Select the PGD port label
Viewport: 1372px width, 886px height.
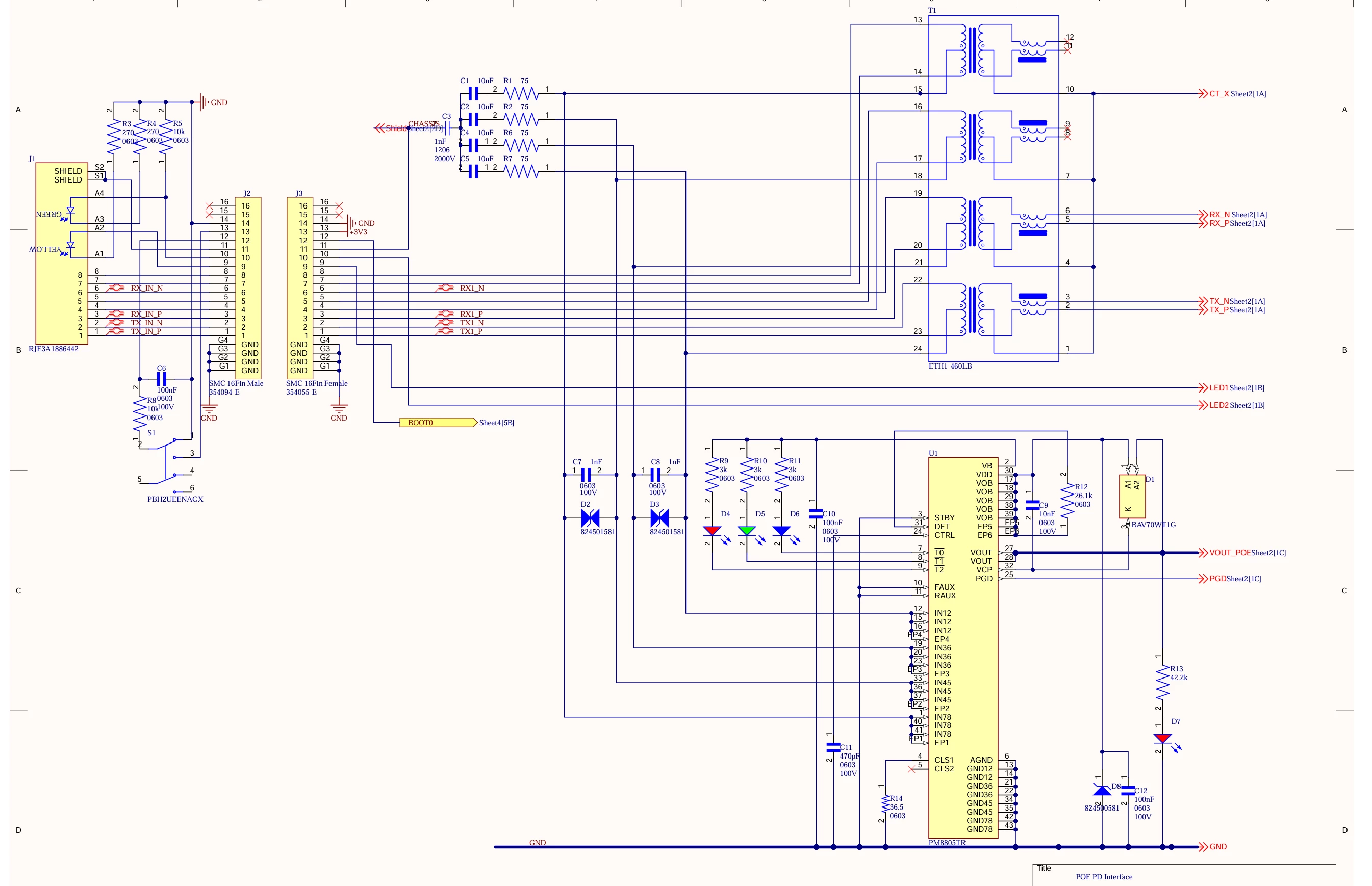click(x=1217, y=578)
